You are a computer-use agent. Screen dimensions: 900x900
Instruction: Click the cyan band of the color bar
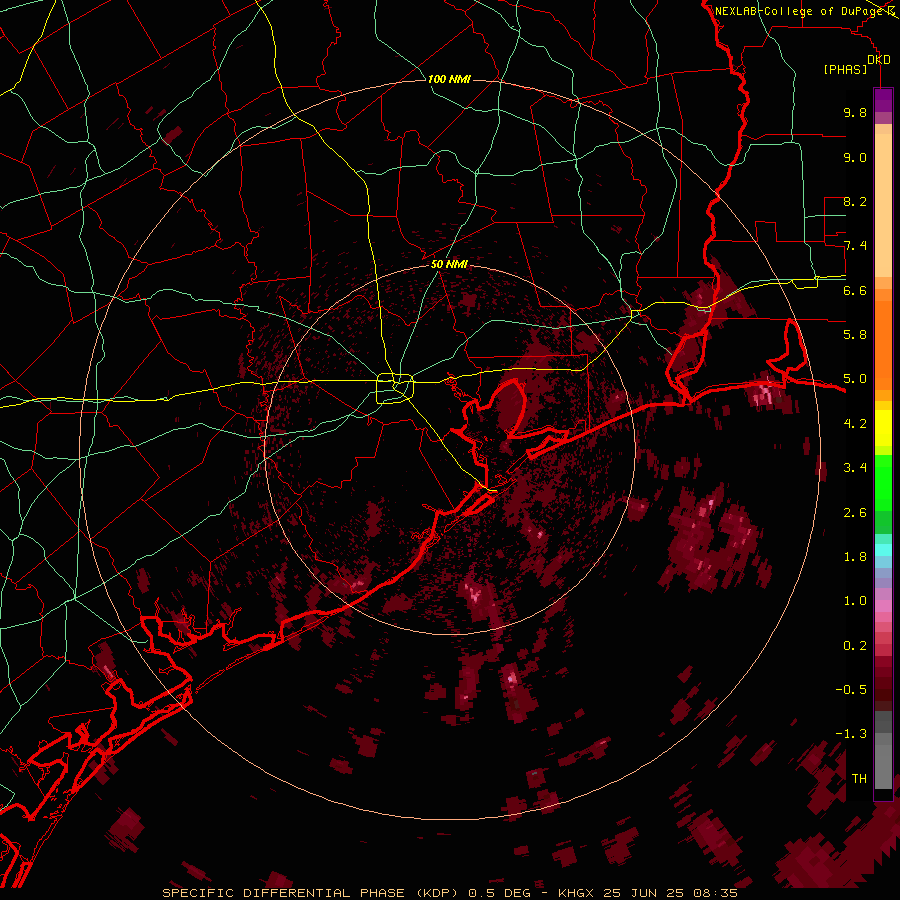883,549
